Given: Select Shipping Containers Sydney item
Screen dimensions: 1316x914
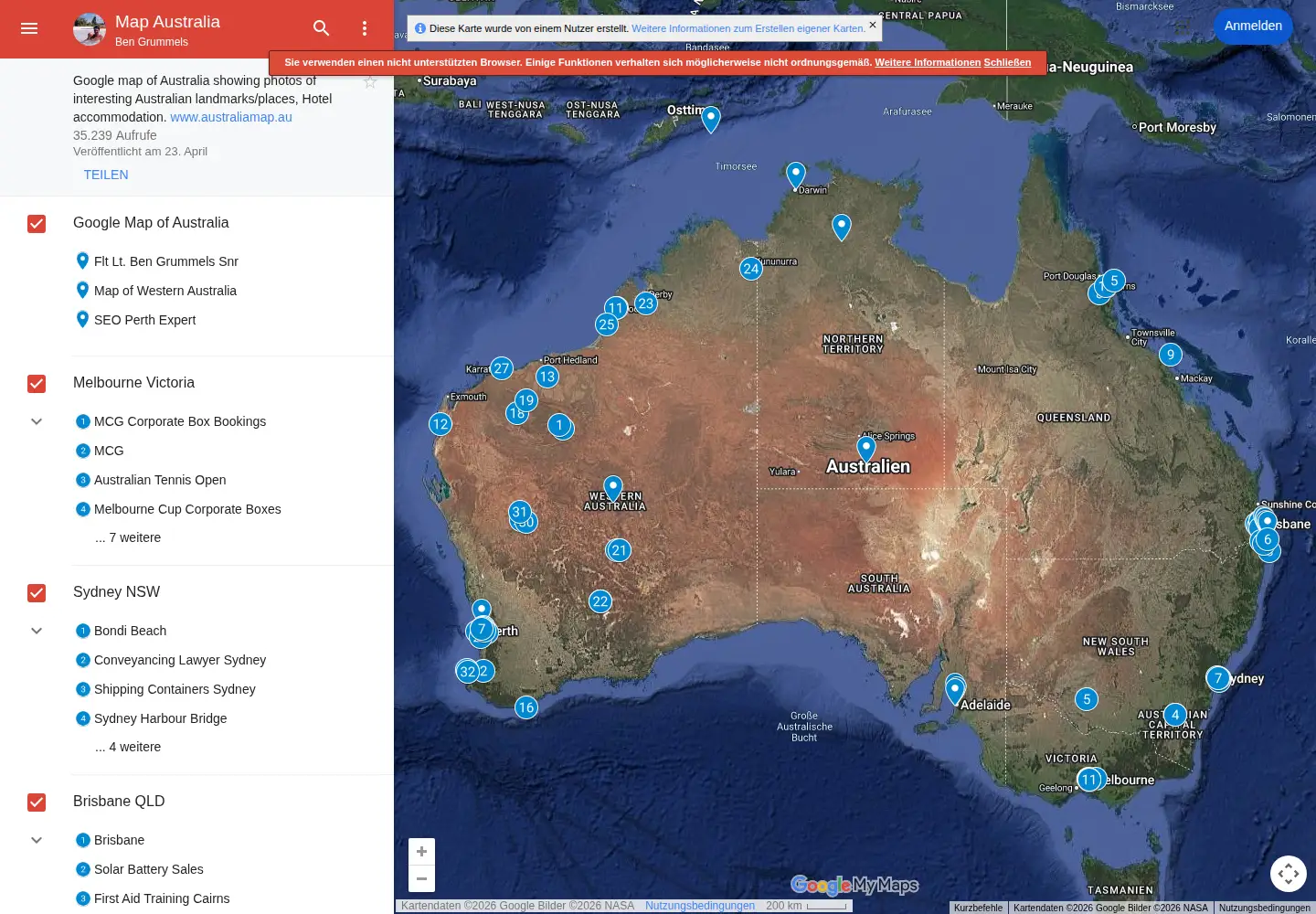Looking at the screenshot, I should [175, 689].
